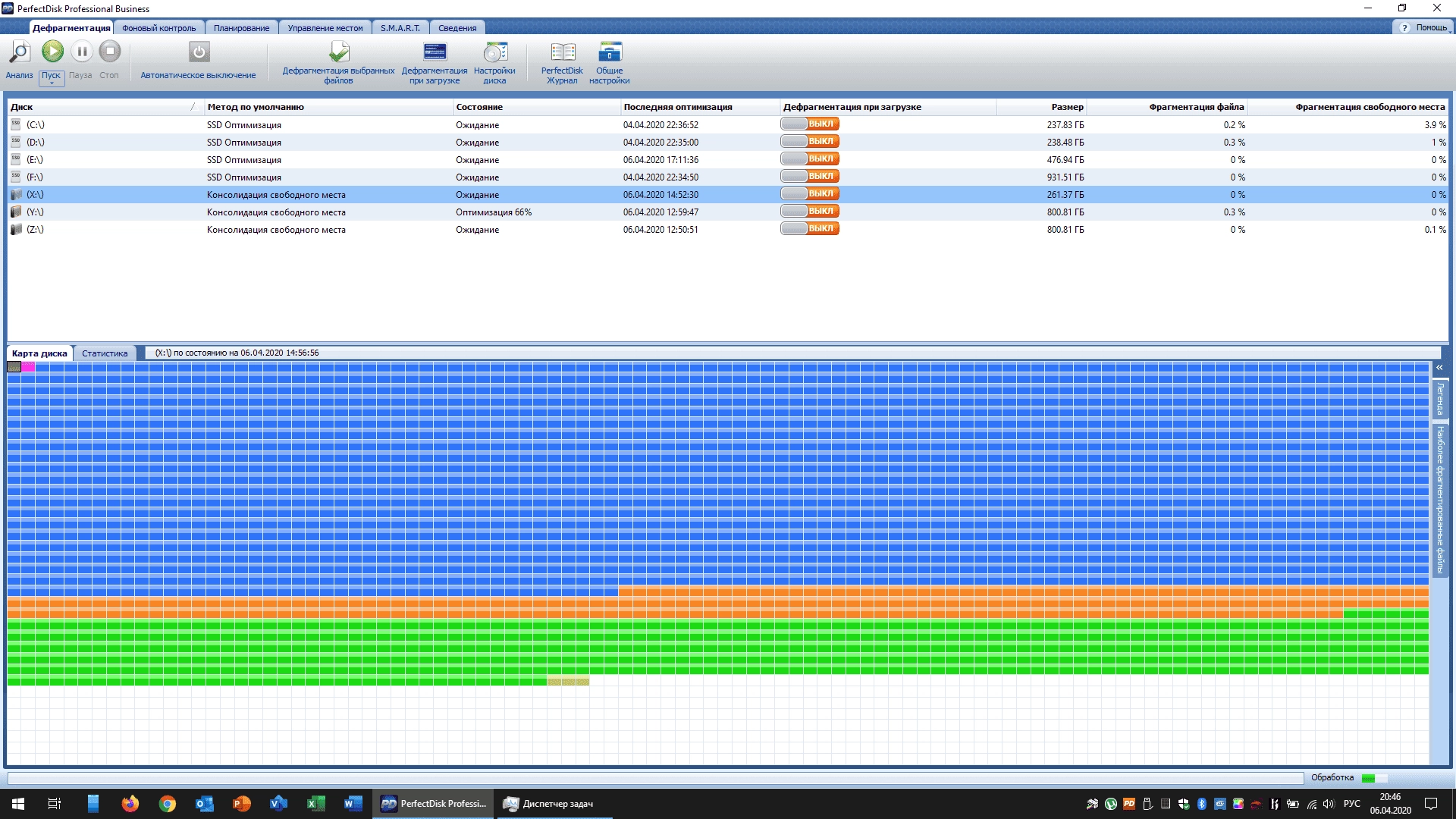
Task: Start defragmentation with the Пуск play button
Action: (52, 52)
